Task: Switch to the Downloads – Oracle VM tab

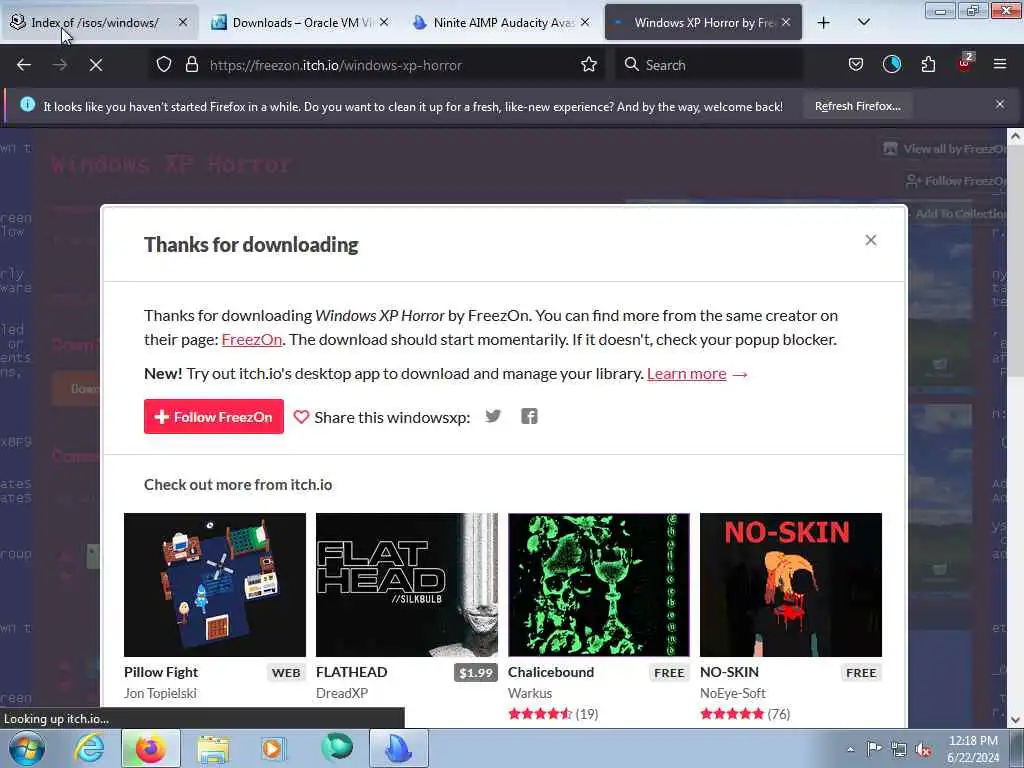Action: (x=300, y=23)
